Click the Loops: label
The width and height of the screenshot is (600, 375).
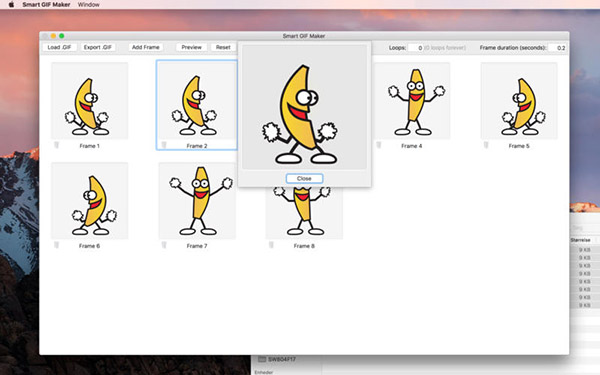(397, 48)
